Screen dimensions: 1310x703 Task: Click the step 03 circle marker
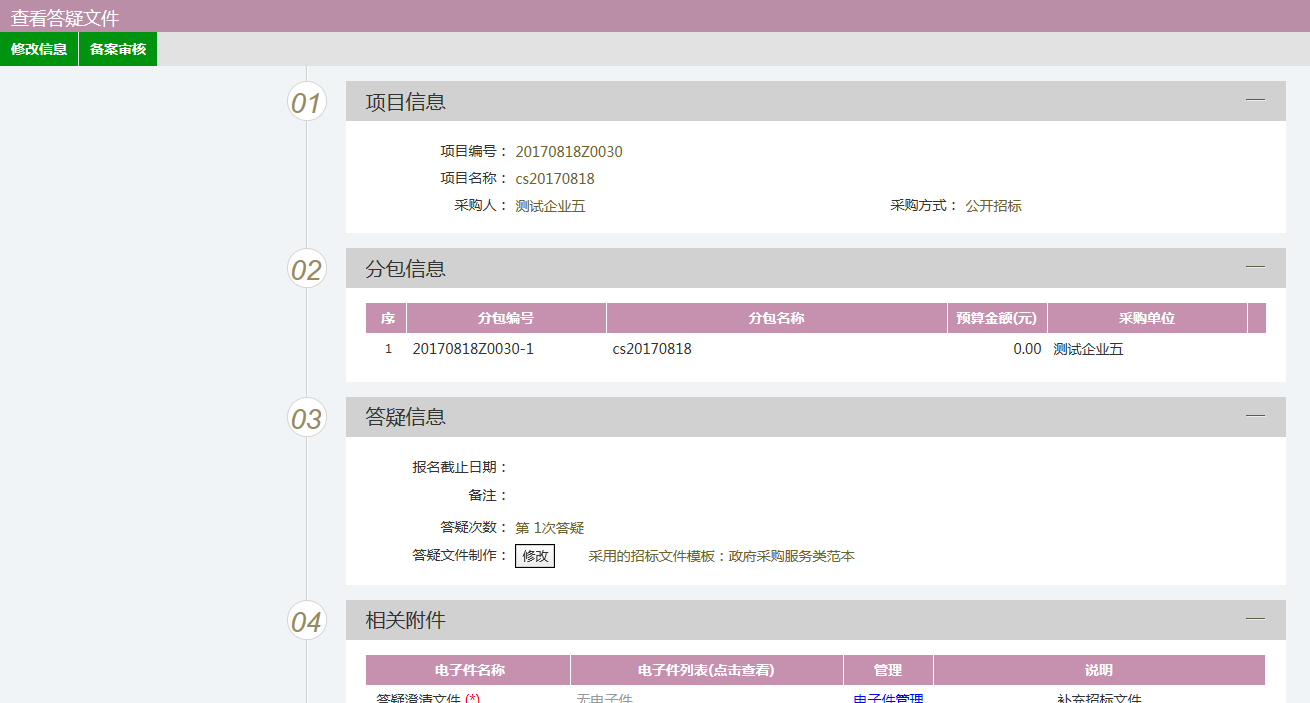pos(307,418)
